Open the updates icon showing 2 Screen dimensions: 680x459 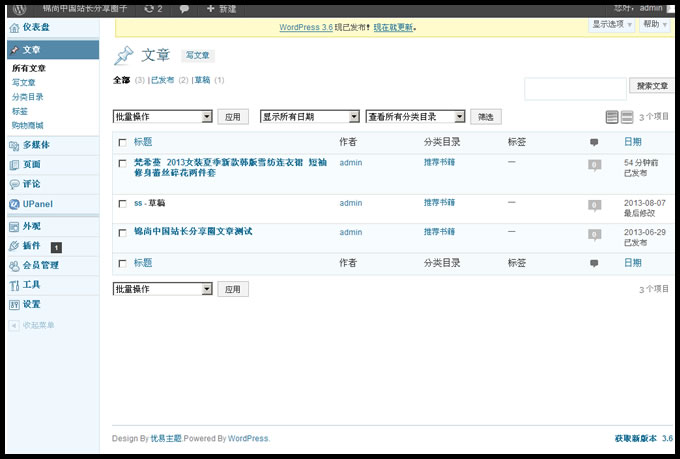(x=153, y=8)
